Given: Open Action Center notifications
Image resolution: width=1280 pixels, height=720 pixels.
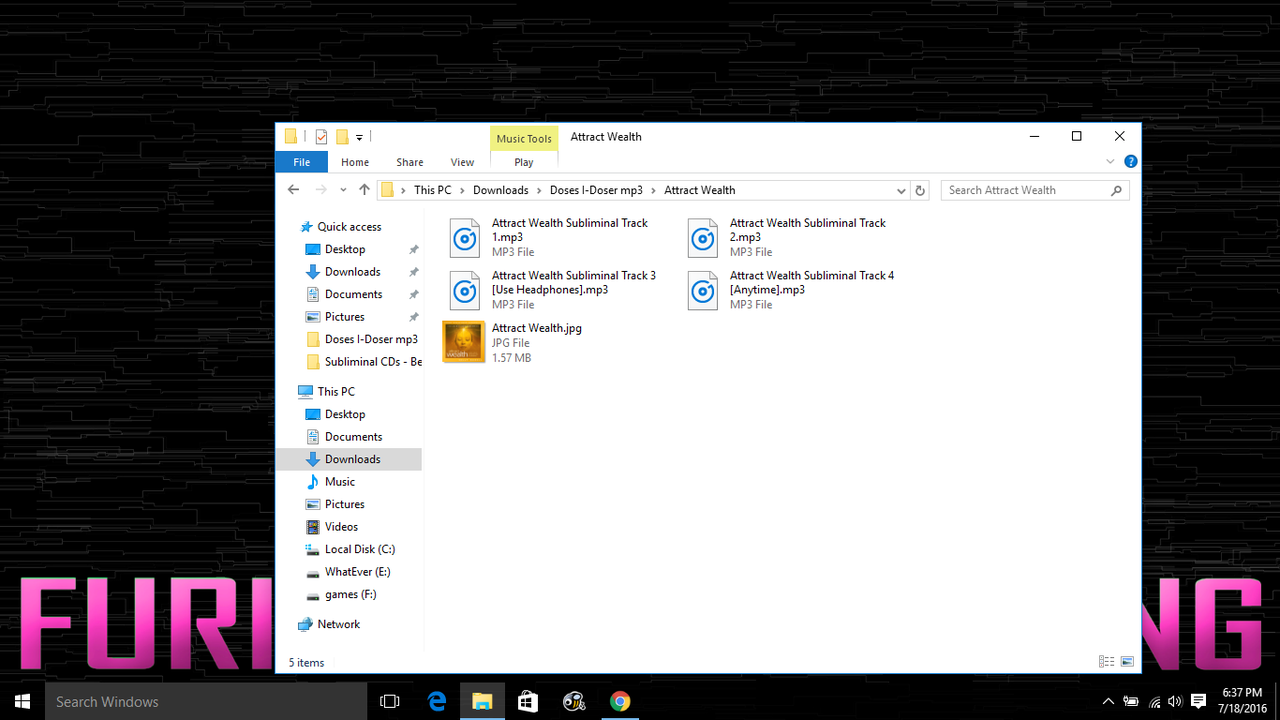Looking at the screenshot, I should (x=1199, y=702).
